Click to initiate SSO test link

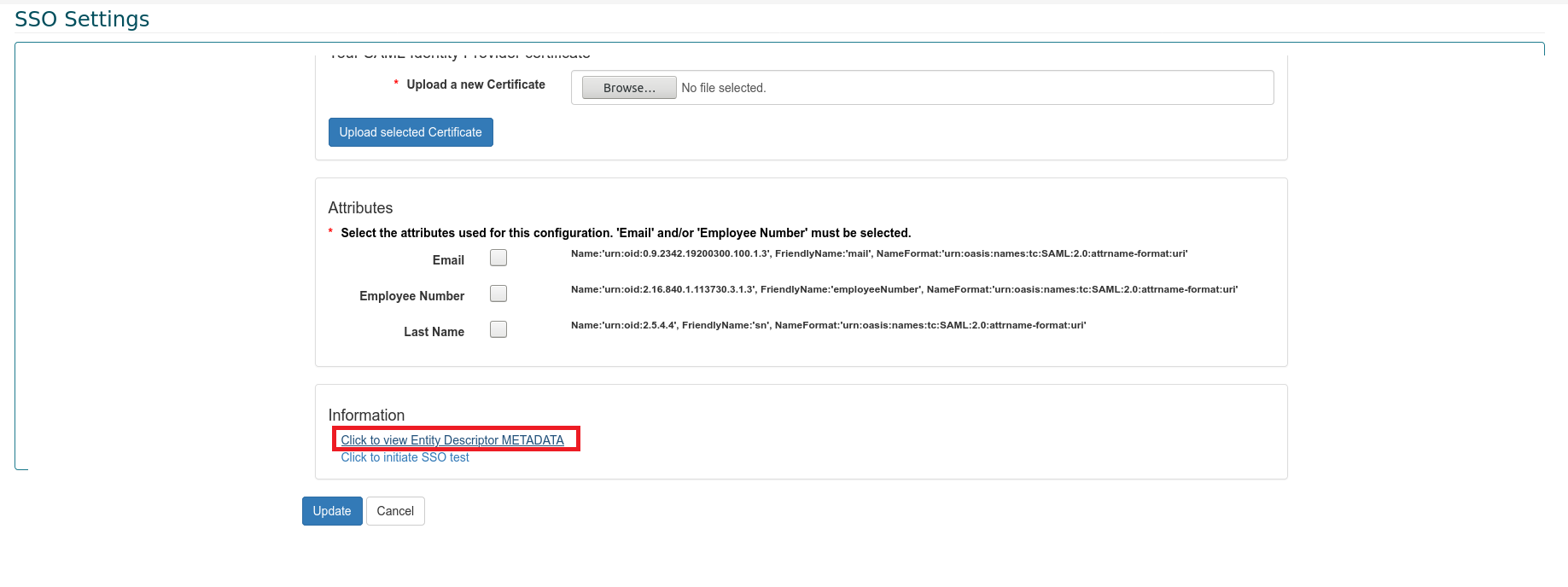point(405,457)
